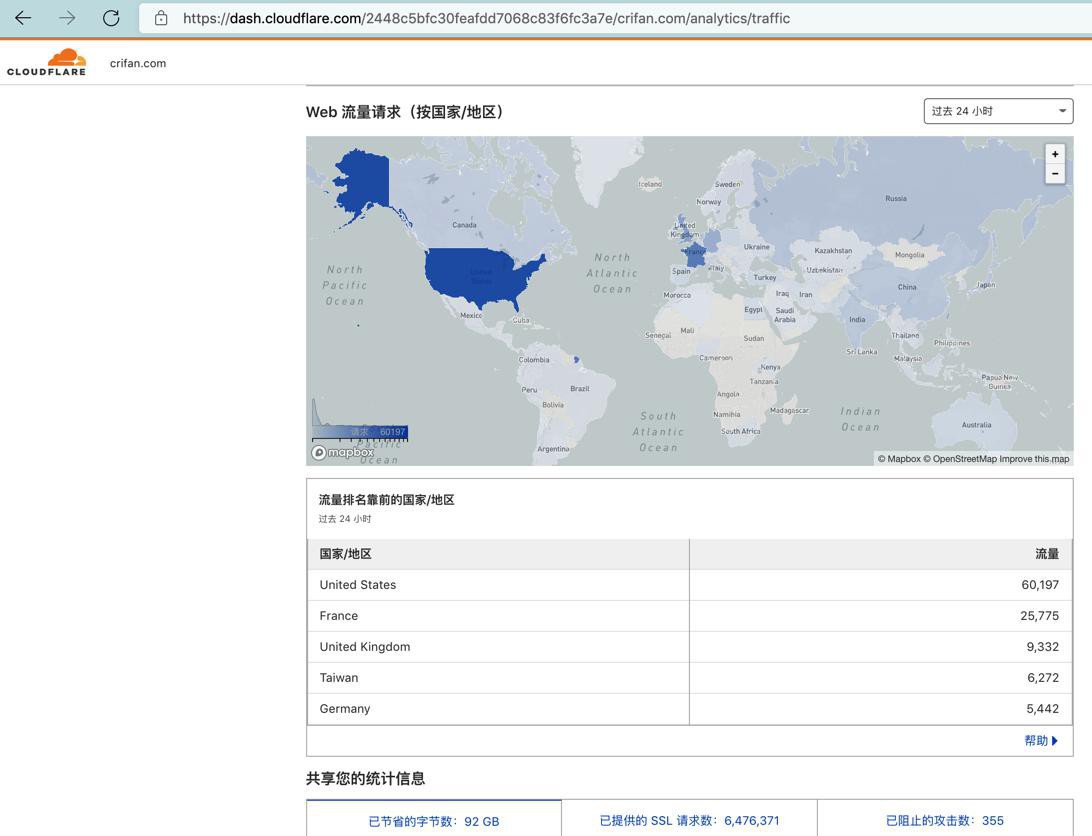Click the United States region on the map
The width and height of the screenshot is (1092, 836).
(x=481, y=275)
